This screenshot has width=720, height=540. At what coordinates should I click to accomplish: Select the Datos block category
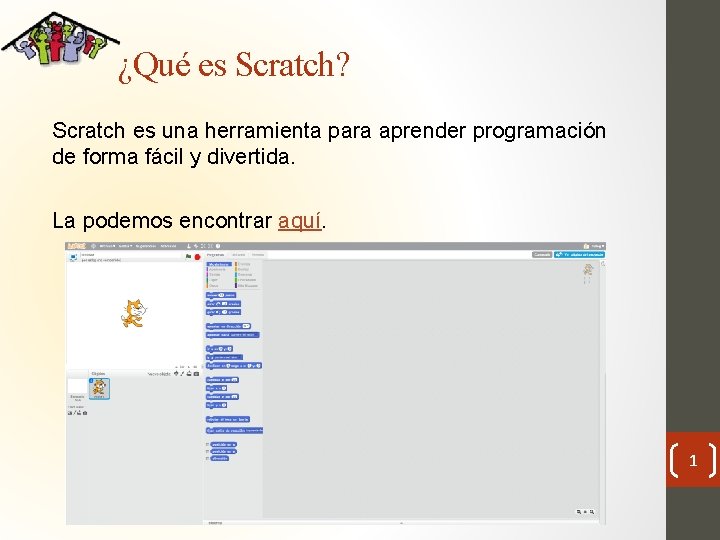pyautogui.click(x=214, y=286)
